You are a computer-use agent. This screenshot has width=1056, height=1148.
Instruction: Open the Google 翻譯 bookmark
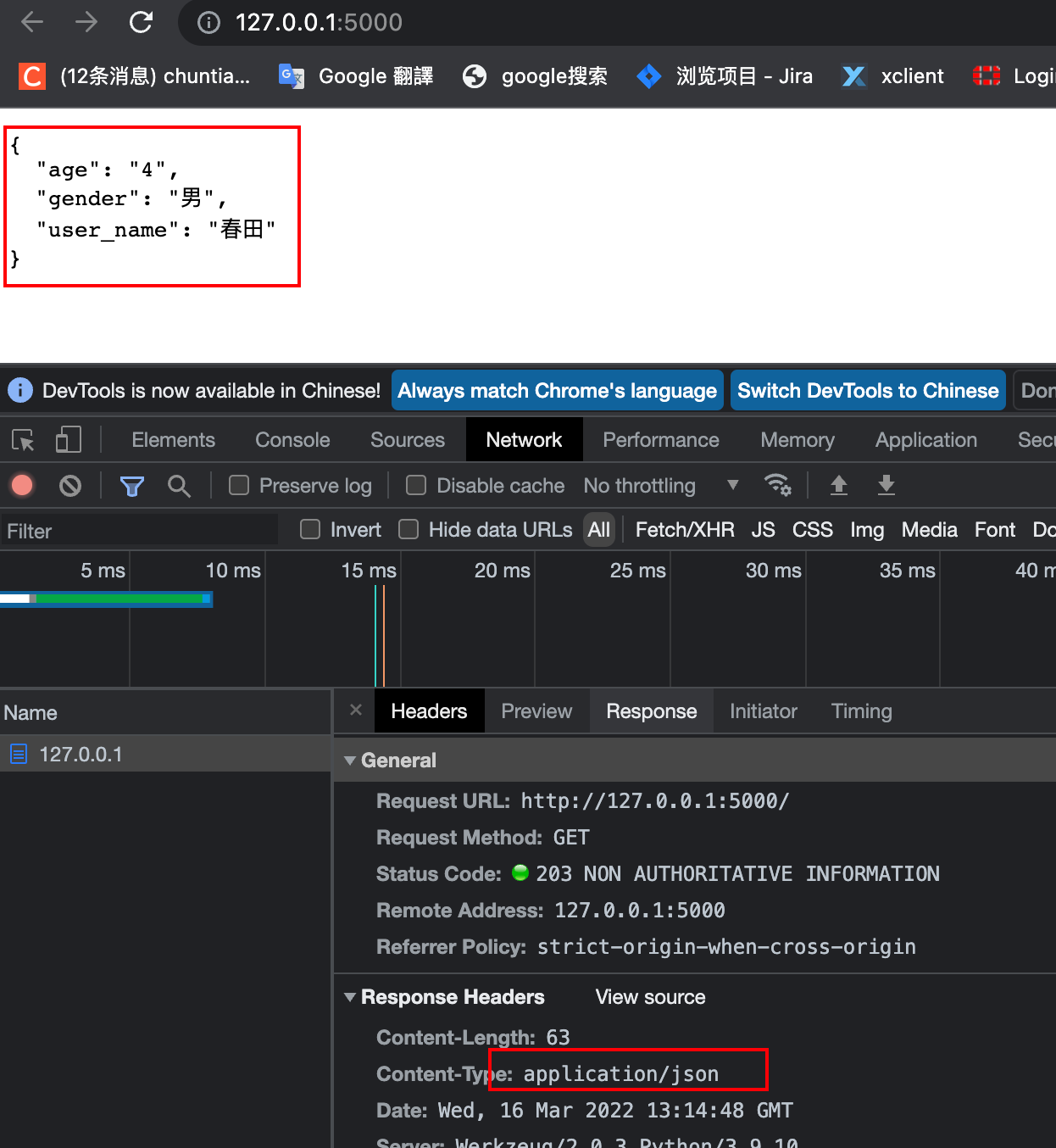(356, 76)
